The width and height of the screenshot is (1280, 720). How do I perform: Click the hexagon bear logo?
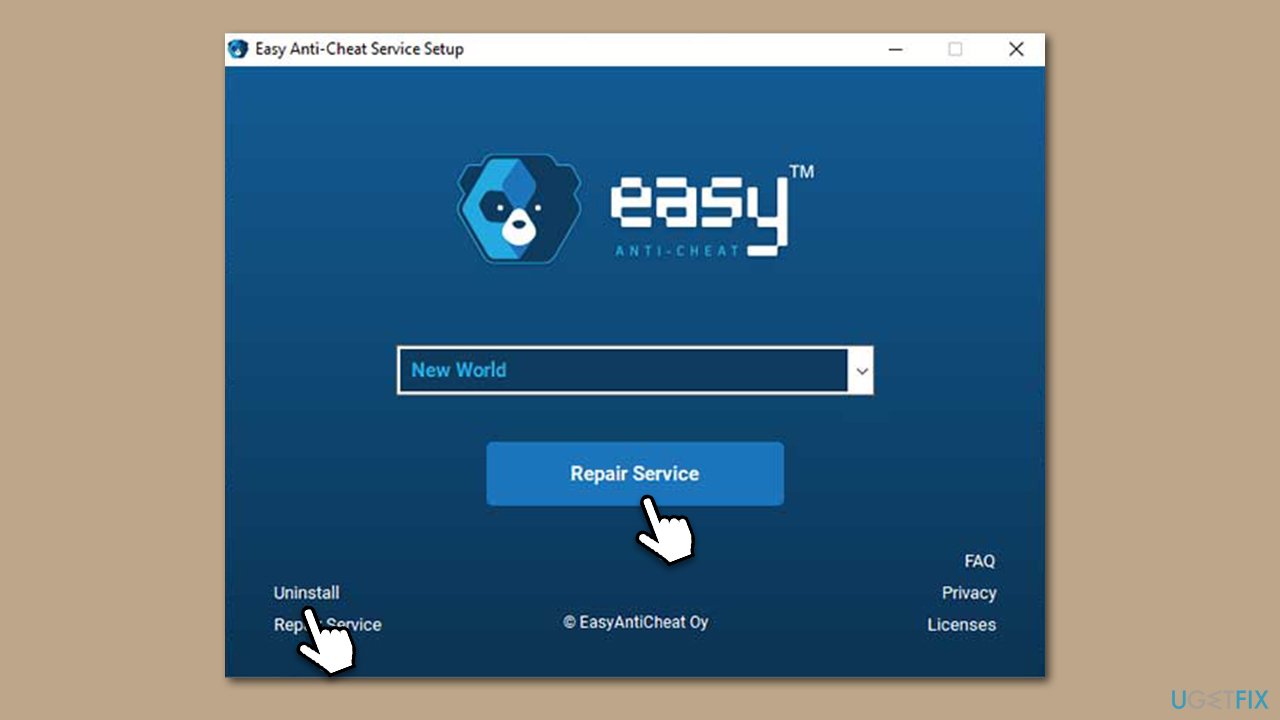[518, 208]
